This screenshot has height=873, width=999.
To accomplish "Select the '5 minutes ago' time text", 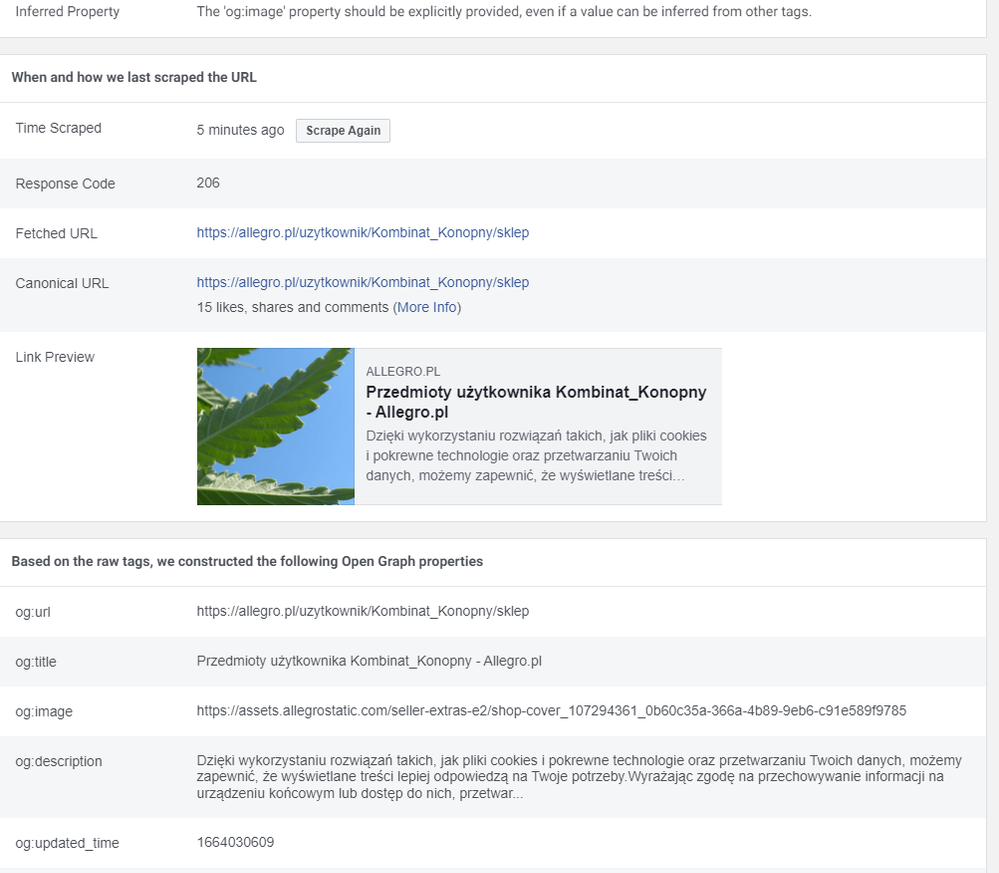I will tap(240, 130).
